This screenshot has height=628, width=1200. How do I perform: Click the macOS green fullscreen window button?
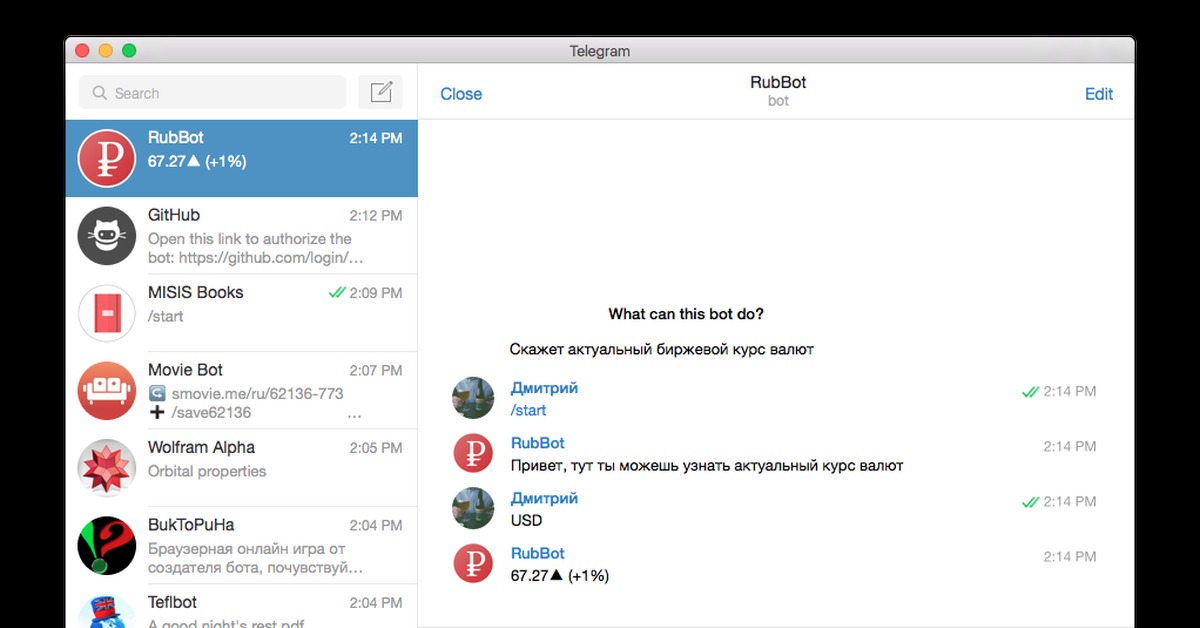129,51
